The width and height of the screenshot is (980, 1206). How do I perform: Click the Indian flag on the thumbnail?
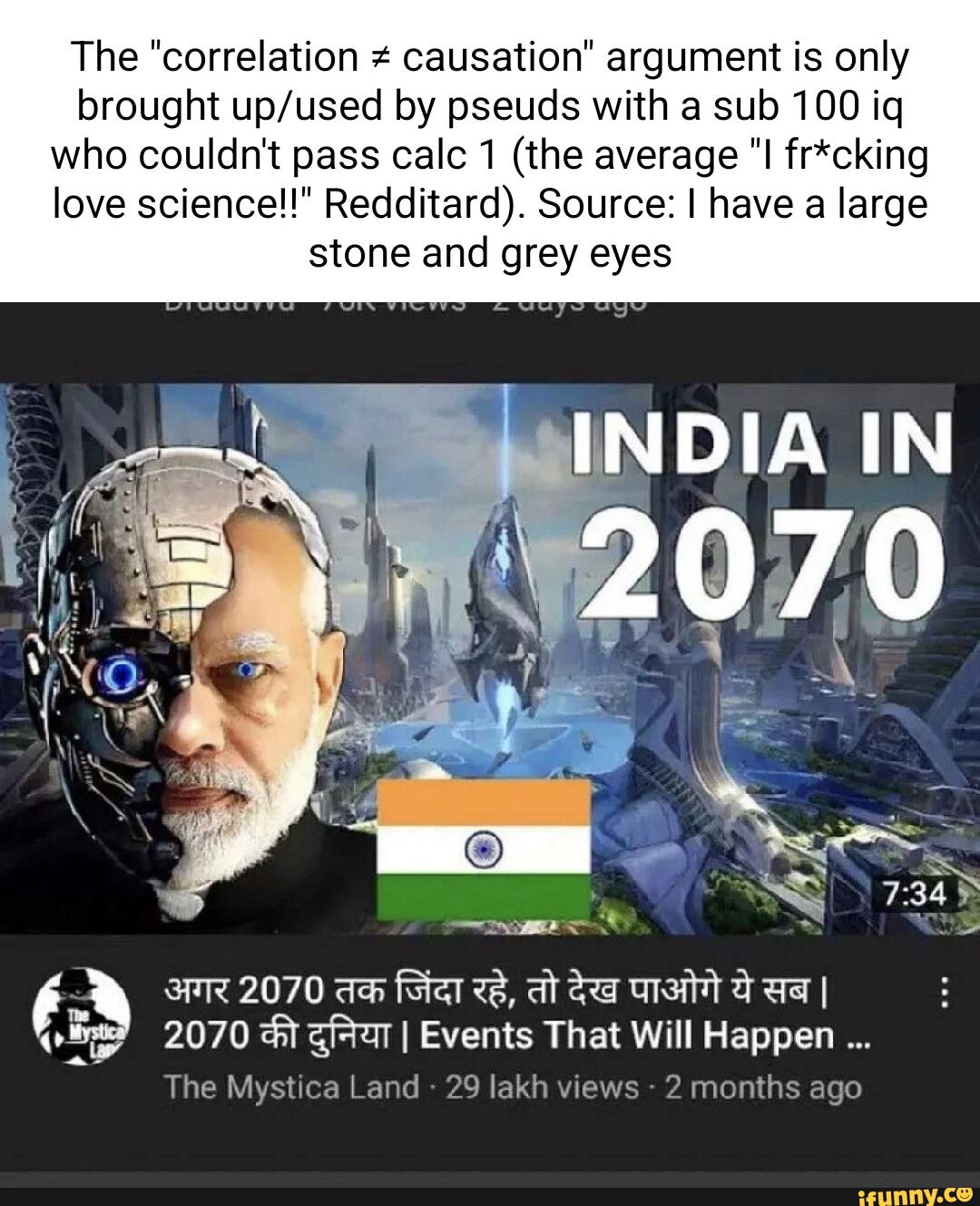pos(484,849)
